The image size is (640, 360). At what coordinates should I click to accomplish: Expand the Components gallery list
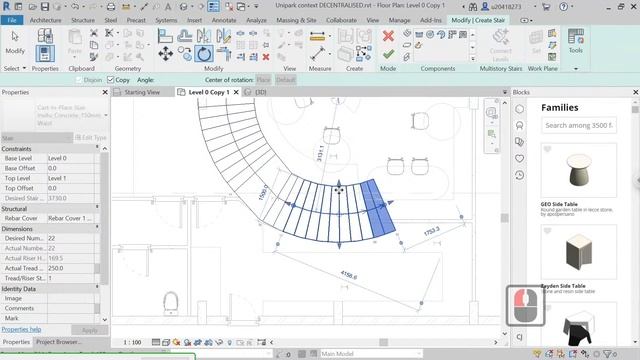pyautogui.click(x=473, y=58)
